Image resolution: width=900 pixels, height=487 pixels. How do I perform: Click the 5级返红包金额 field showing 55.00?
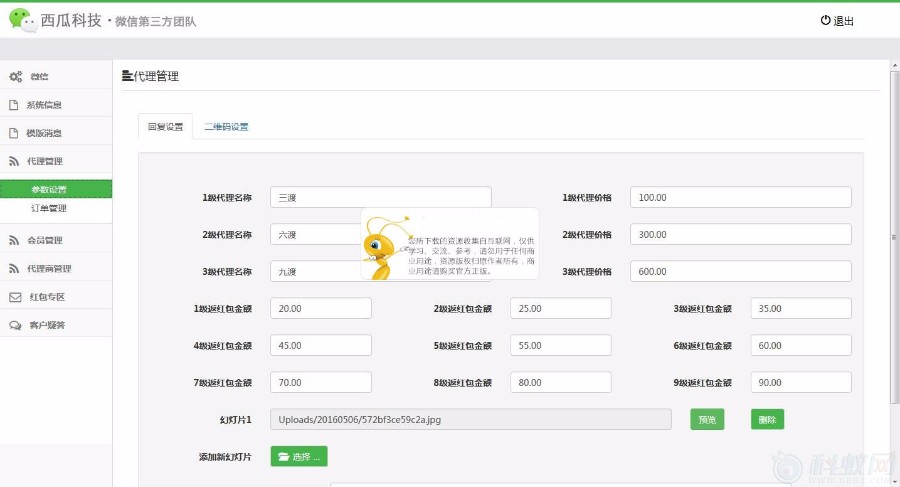pos(561,345)
